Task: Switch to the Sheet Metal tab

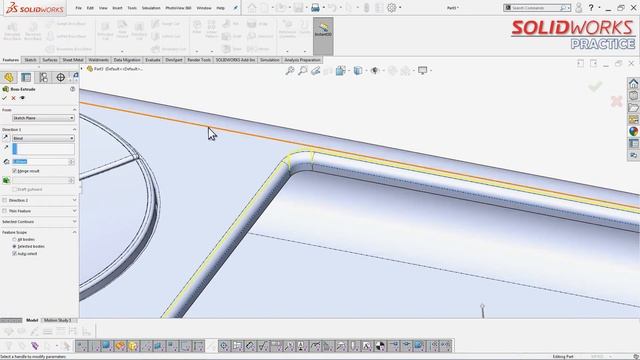Action: (73, 60)
